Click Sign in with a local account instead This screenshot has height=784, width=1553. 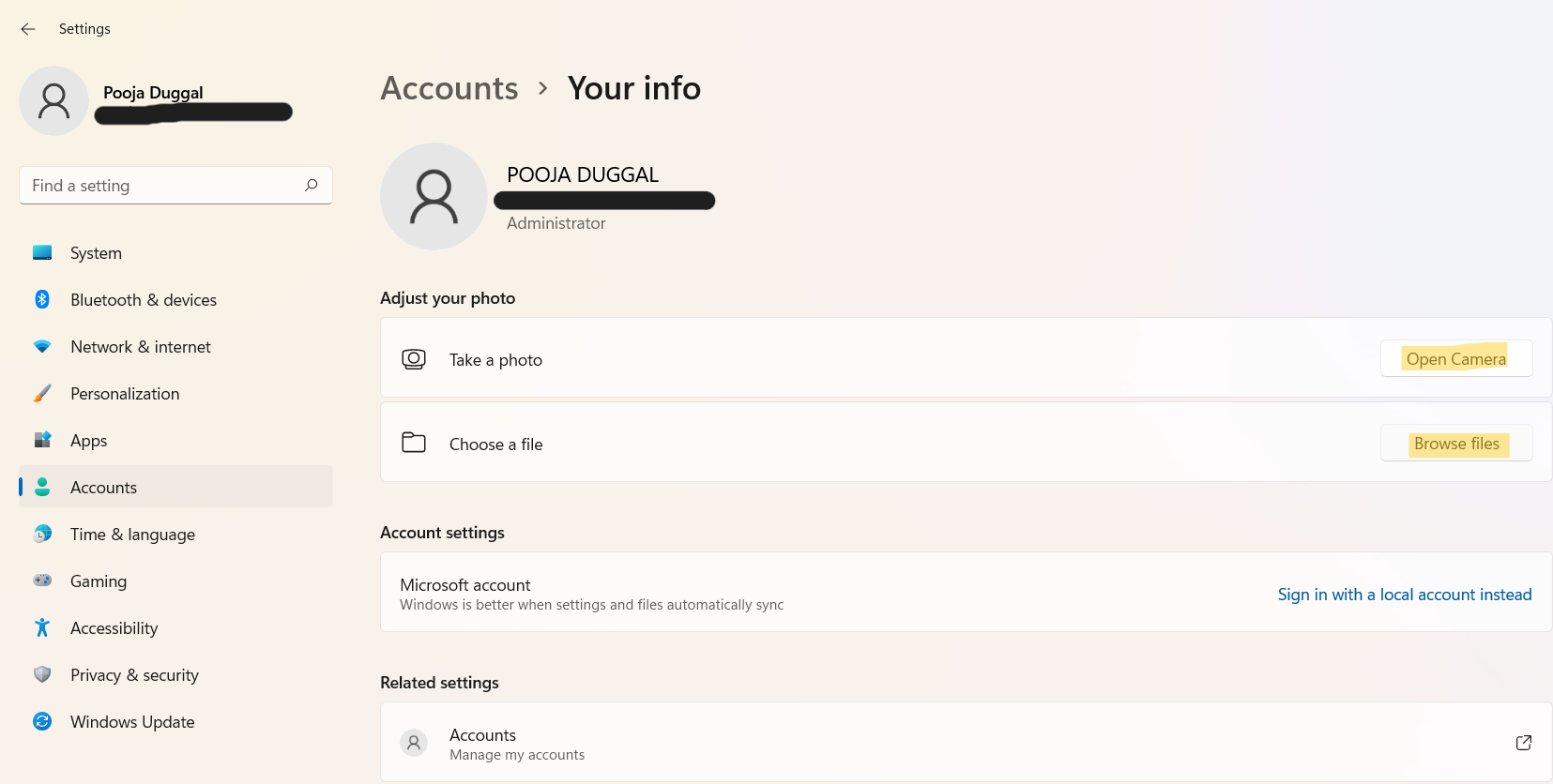tap(1404, 595)
